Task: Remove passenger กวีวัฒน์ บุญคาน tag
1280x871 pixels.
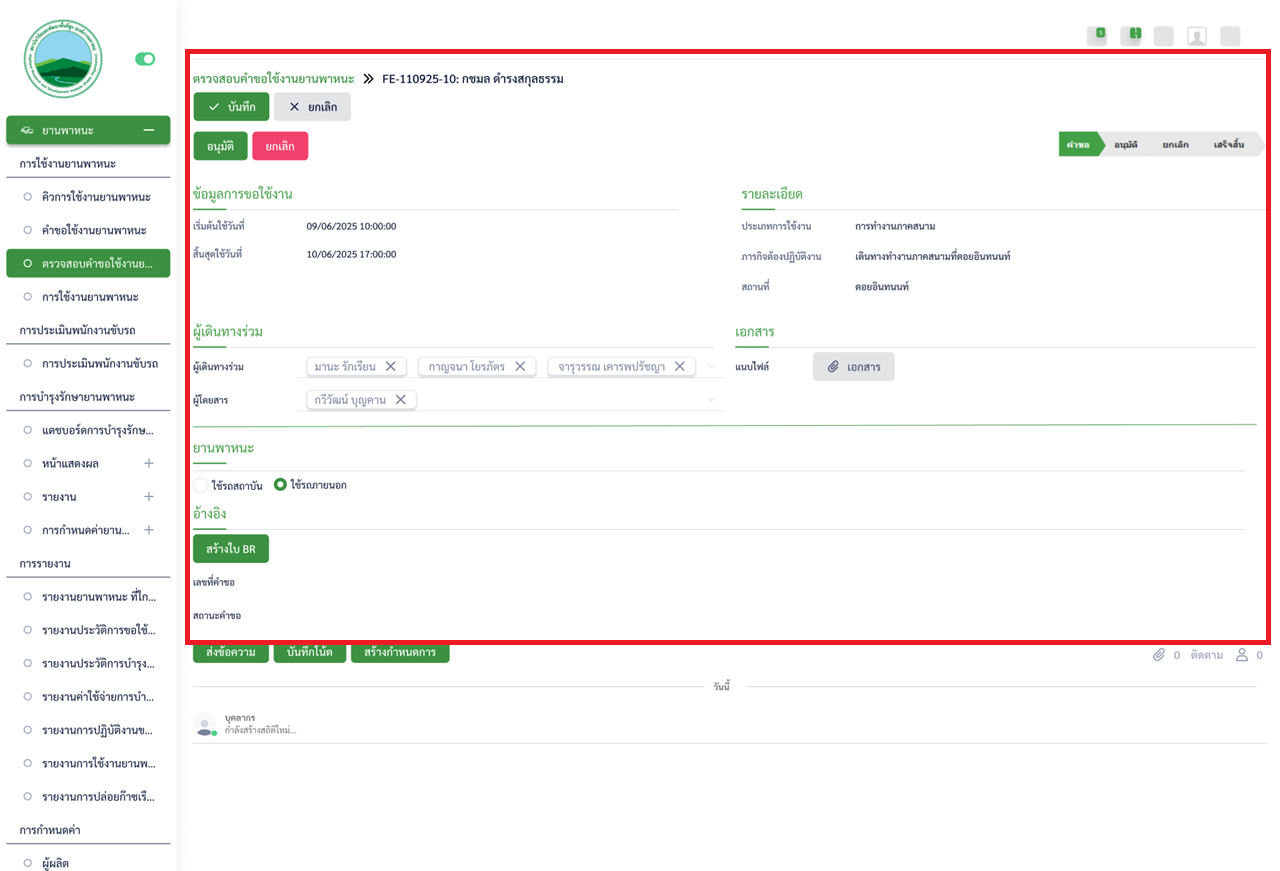Action: point(401,400)
